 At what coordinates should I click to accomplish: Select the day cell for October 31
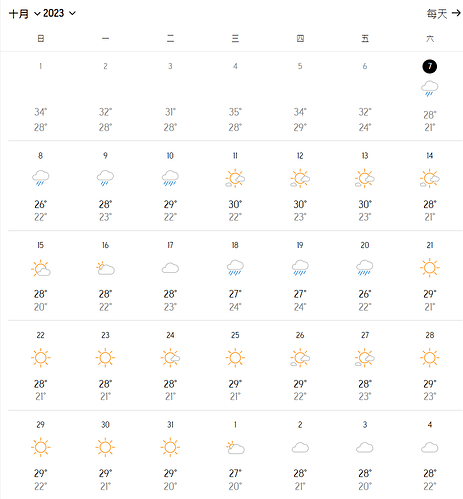pos(170,455)
